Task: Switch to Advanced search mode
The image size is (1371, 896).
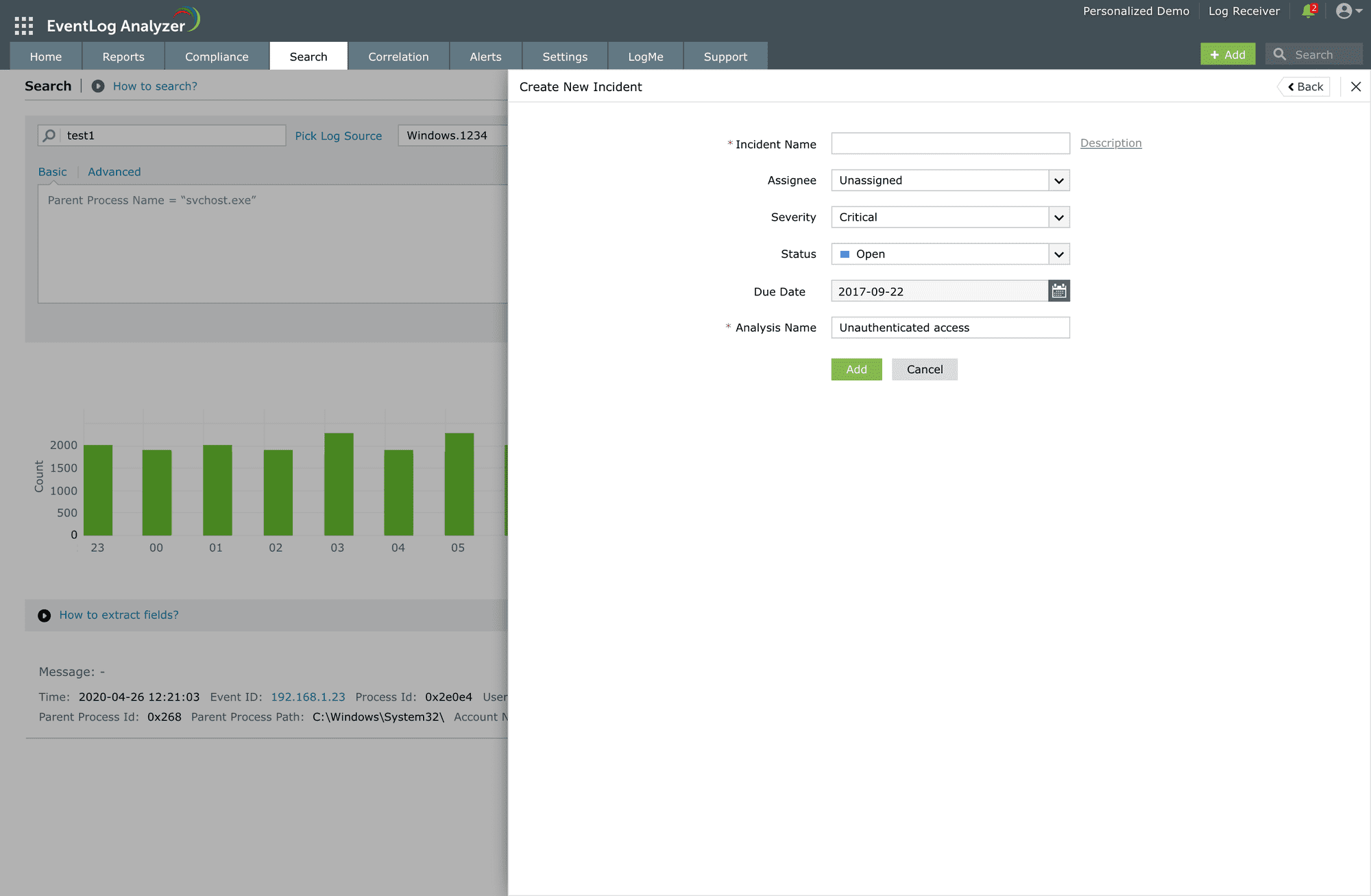Action: click(114, 171)
